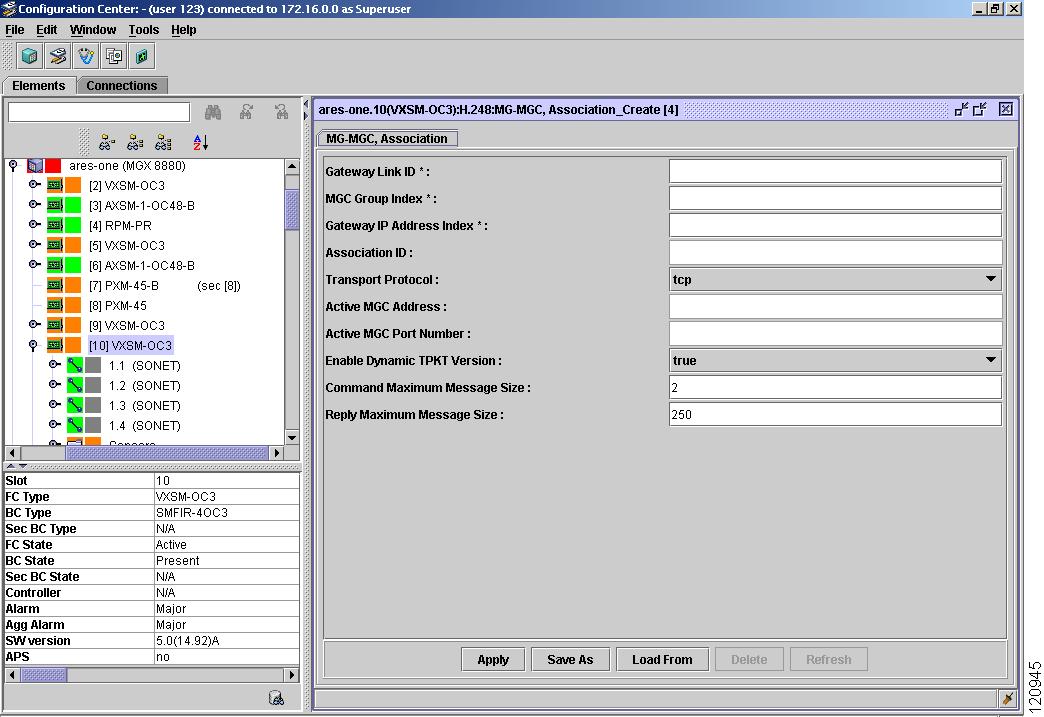1044x717 pixels.
Task: Click the find next binoculars icon
Action: (x=246, y=112)
